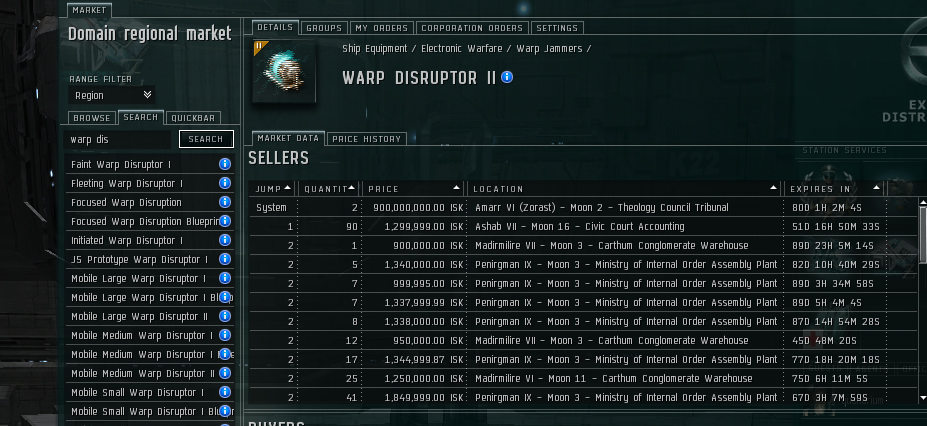Focus the 'warp dis' search field
The image size is (927, 426).
(121, 139)
